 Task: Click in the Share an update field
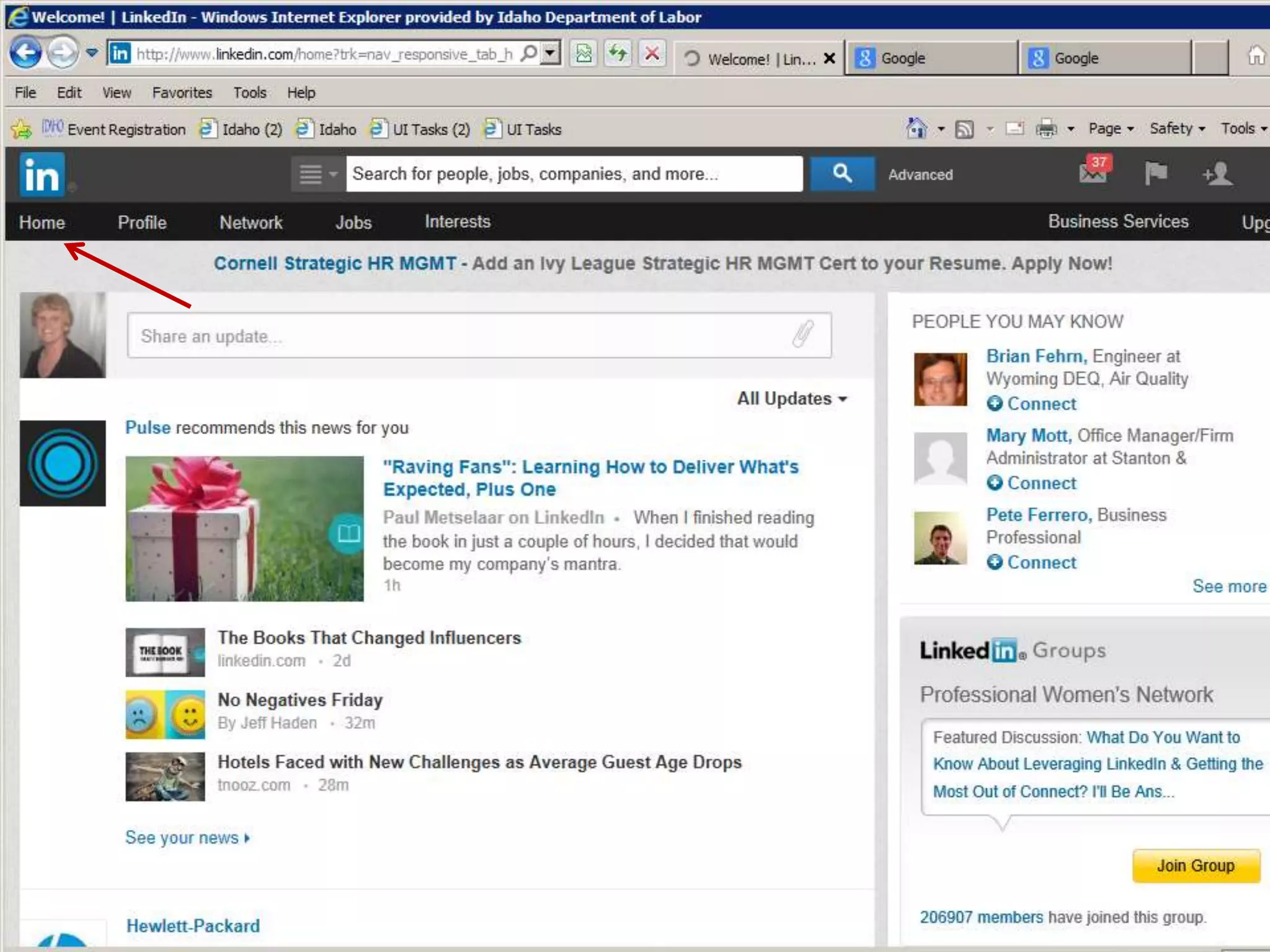point(459,336)
